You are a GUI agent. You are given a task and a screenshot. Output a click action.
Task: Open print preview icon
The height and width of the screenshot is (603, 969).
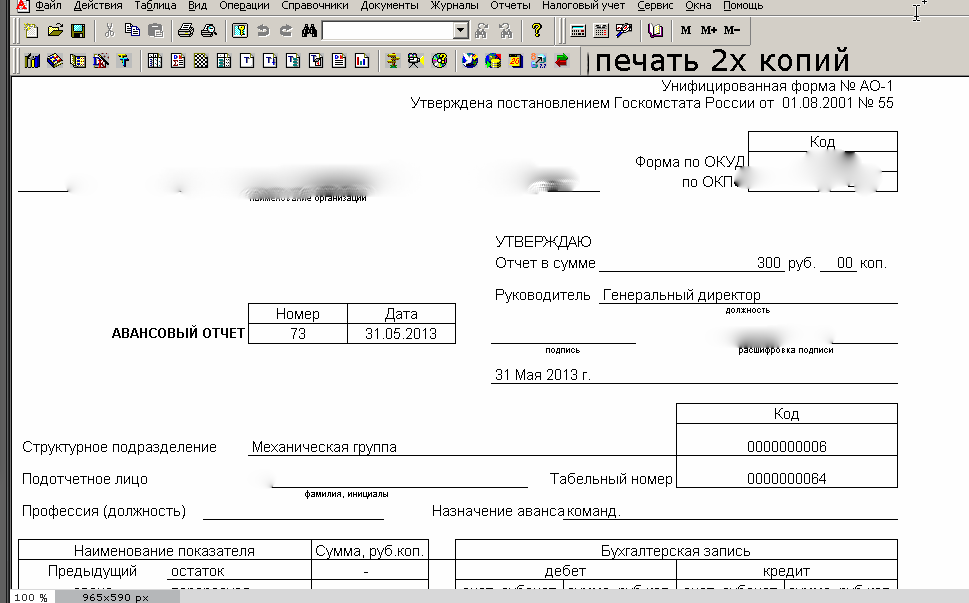coord(207,31)
